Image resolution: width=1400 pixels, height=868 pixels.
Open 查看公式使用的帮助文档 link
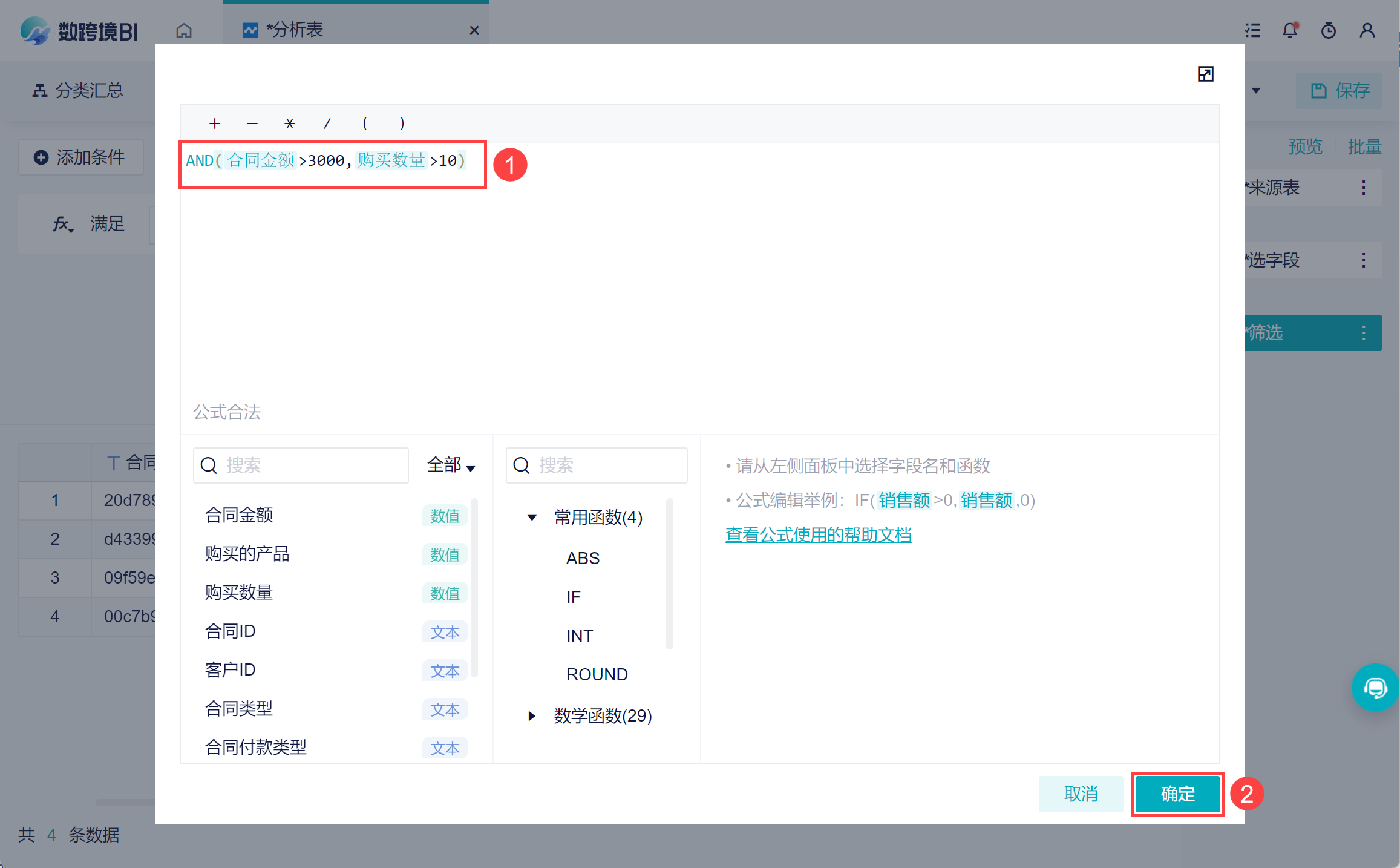(x=818, y=534)
